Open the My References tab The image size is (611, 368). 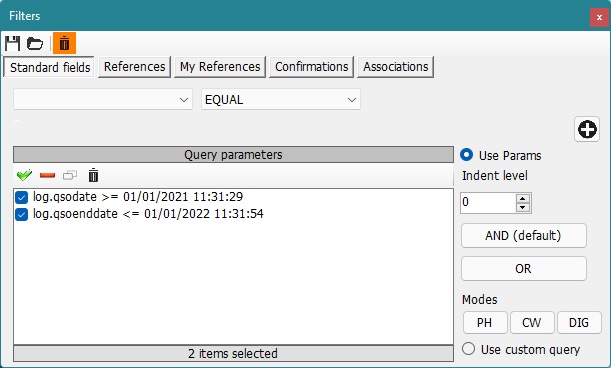(220, 67)
